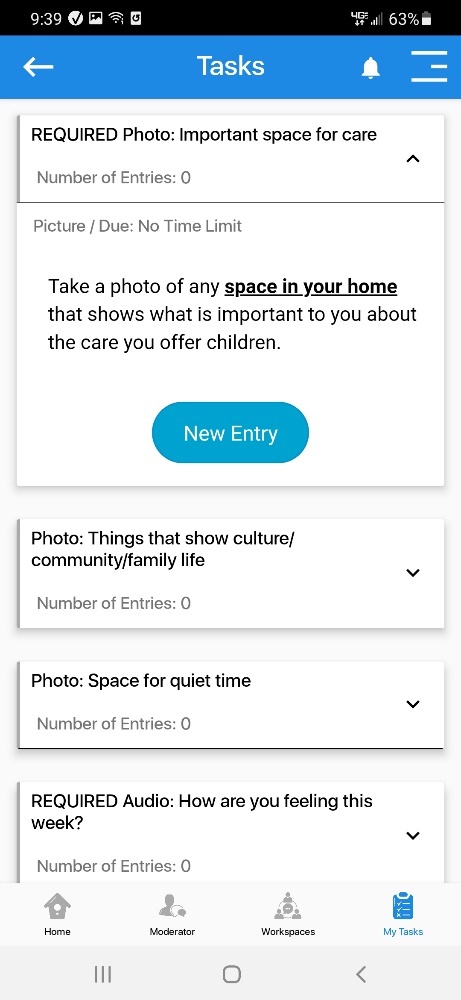The width and height of the screenshot is (461, 1000).
Task: Open notifications with the bell icon
Action: (x=370, y=68)
